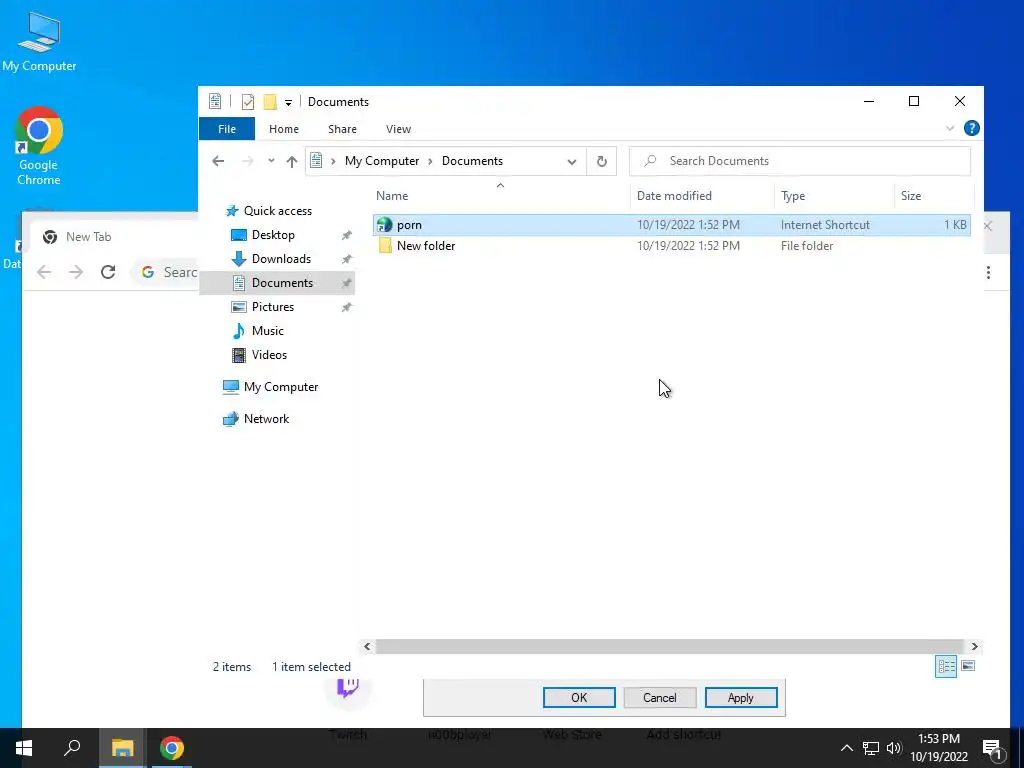Click the pin icon beside Desktop
This screenshot has height=768, width=1024.
(346, 235)
